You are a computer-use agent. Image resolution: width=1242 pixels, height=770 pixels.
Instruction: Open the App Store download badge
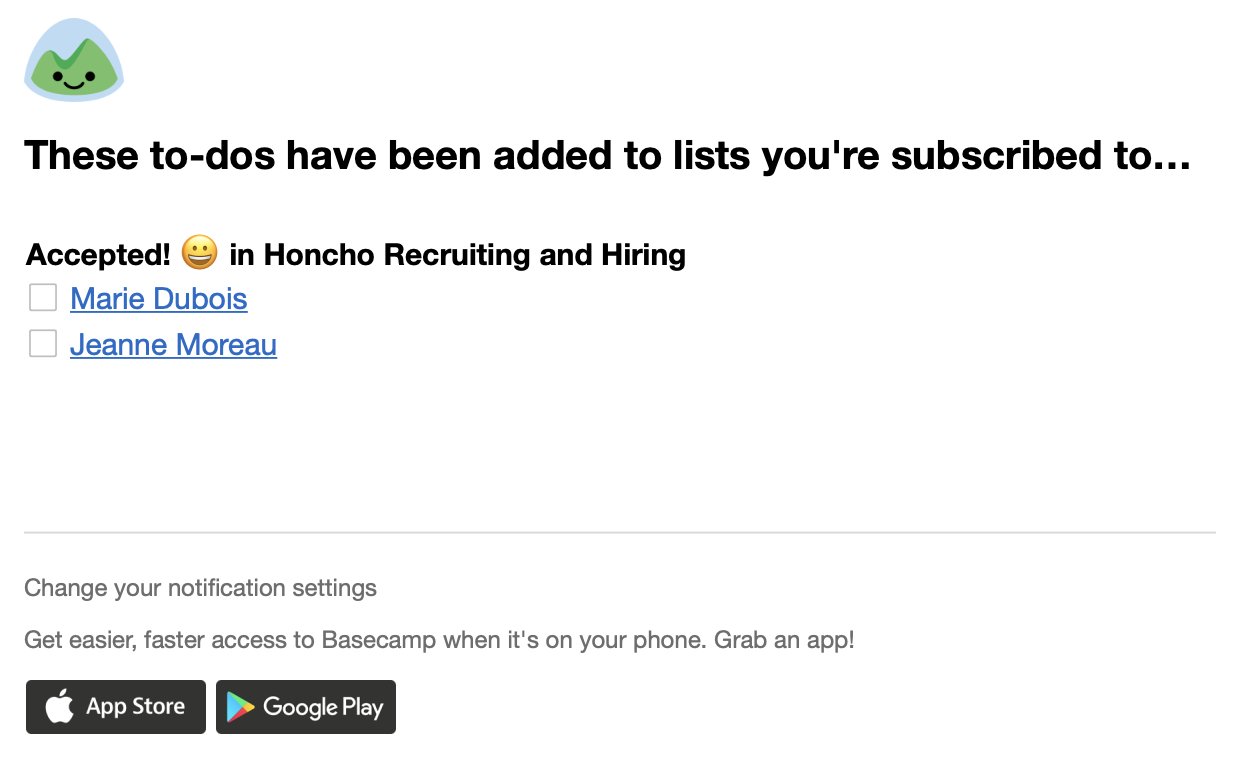[116, 707]
